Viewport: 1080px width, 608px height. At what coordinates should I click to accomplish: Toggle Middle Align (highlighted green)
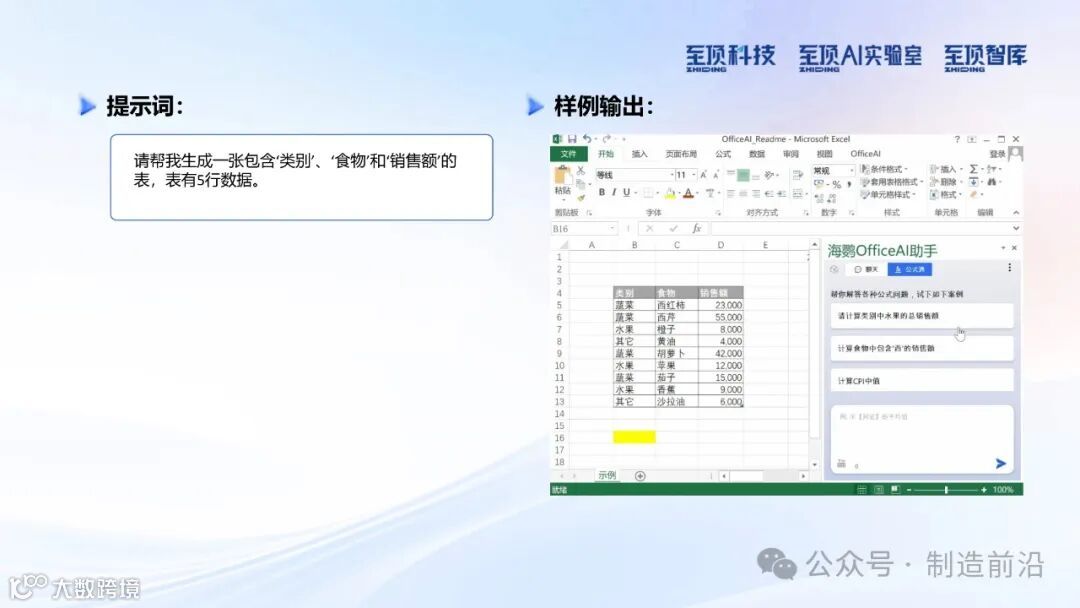point(743,175)
